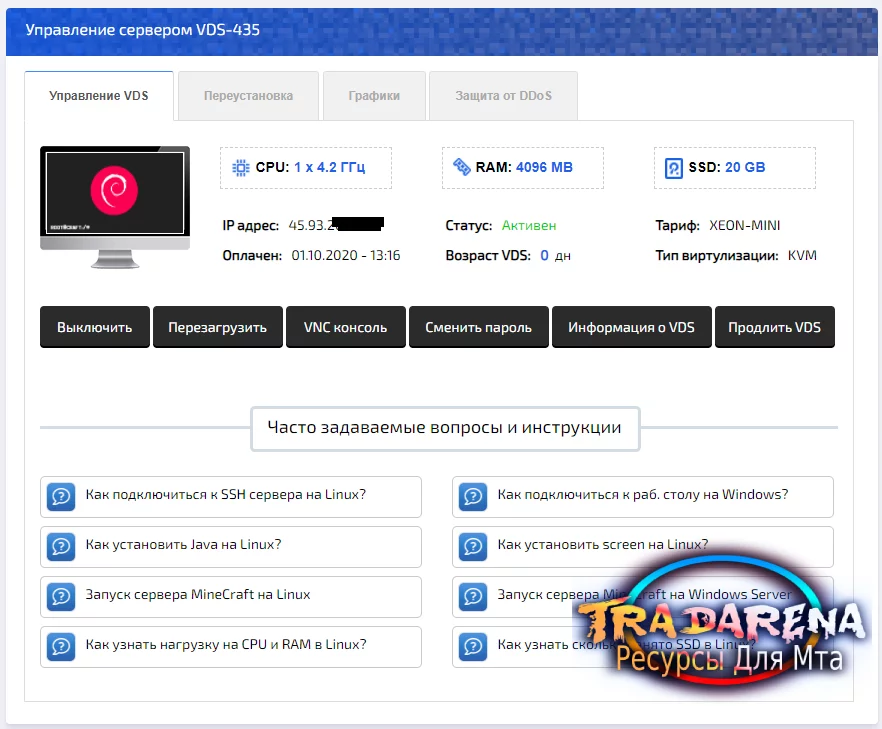Click question icon beside Windows desktop connection FAQ
Image resolution: width=882 pixels, height=729 pixels.
click(473, 497)
